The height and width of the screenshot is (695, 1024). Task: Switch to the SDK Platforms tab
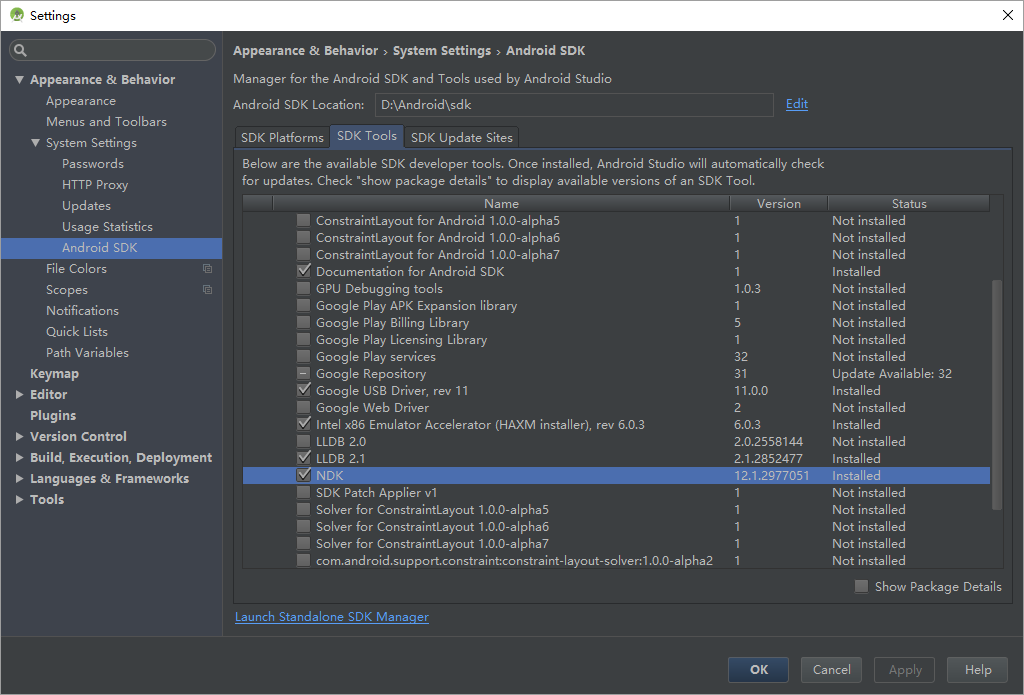[x=282, y=137]
